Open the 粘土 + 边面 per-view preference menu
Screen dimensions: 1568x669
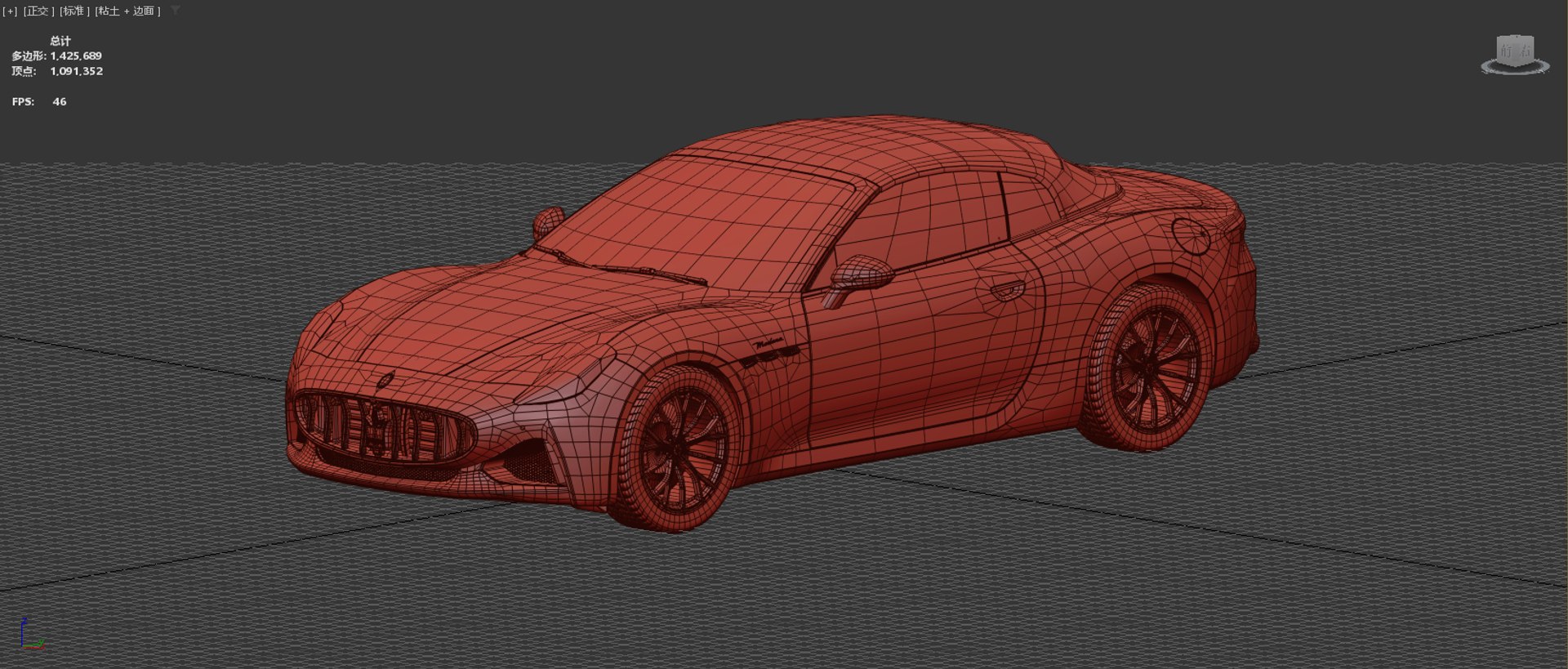(x=127, y=11)
